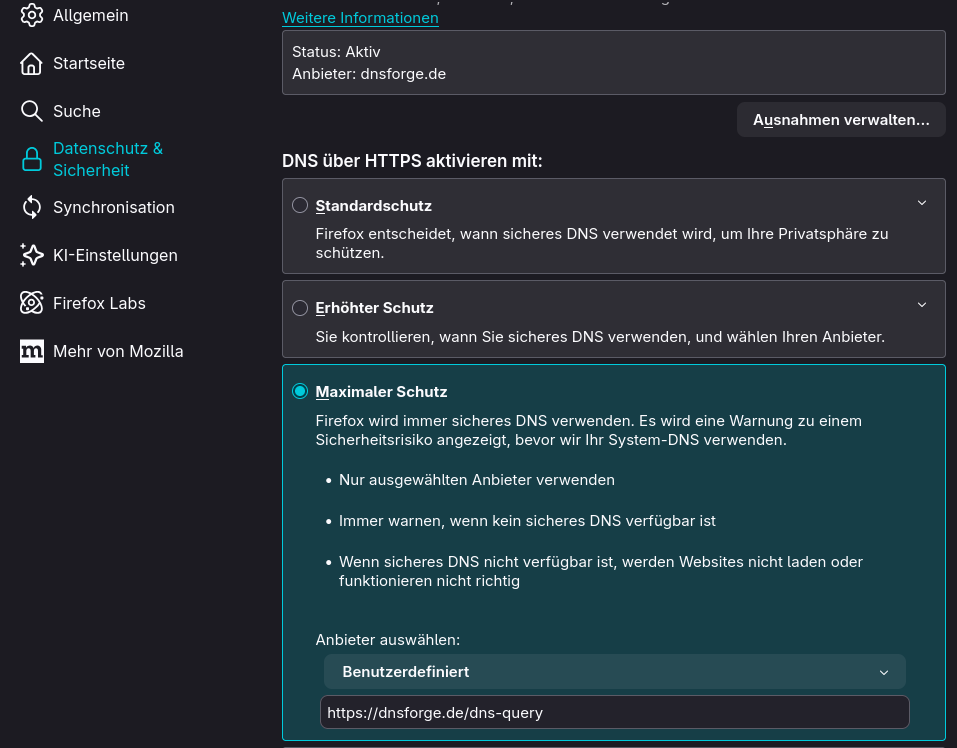Click the Startseite home icon
Viewport: 957px width, 748px height.
pos(32,63)
